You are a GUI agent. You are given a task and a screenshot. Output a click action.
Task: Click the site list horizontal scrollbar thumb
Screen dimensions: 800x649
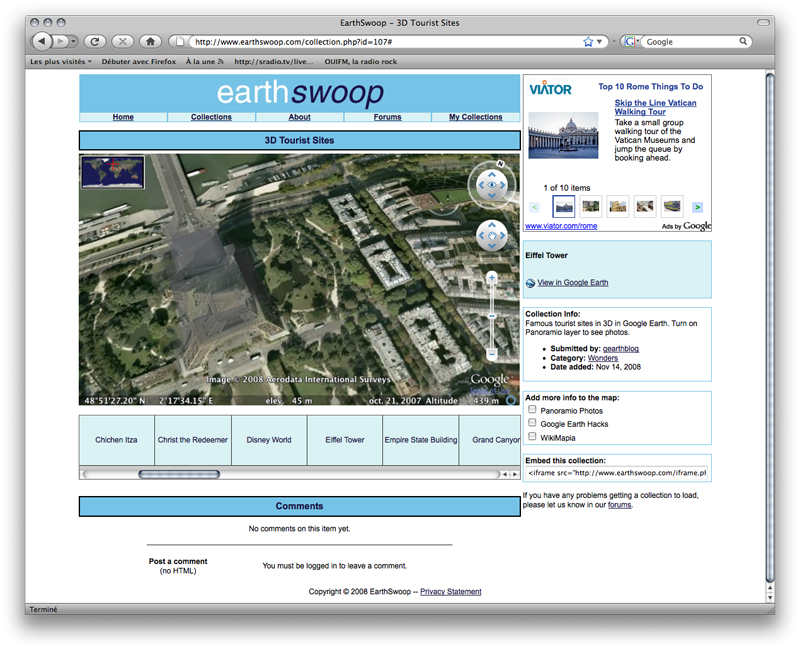pos(179,474)
